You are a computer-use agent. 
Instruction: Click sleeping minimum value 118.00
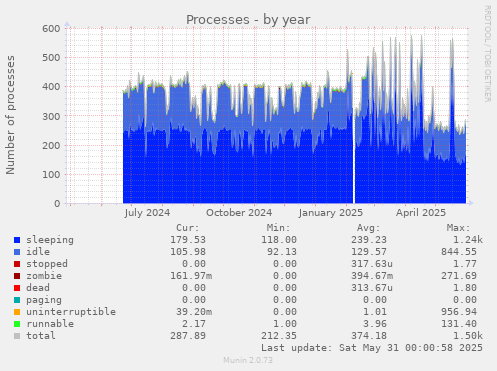279,240
